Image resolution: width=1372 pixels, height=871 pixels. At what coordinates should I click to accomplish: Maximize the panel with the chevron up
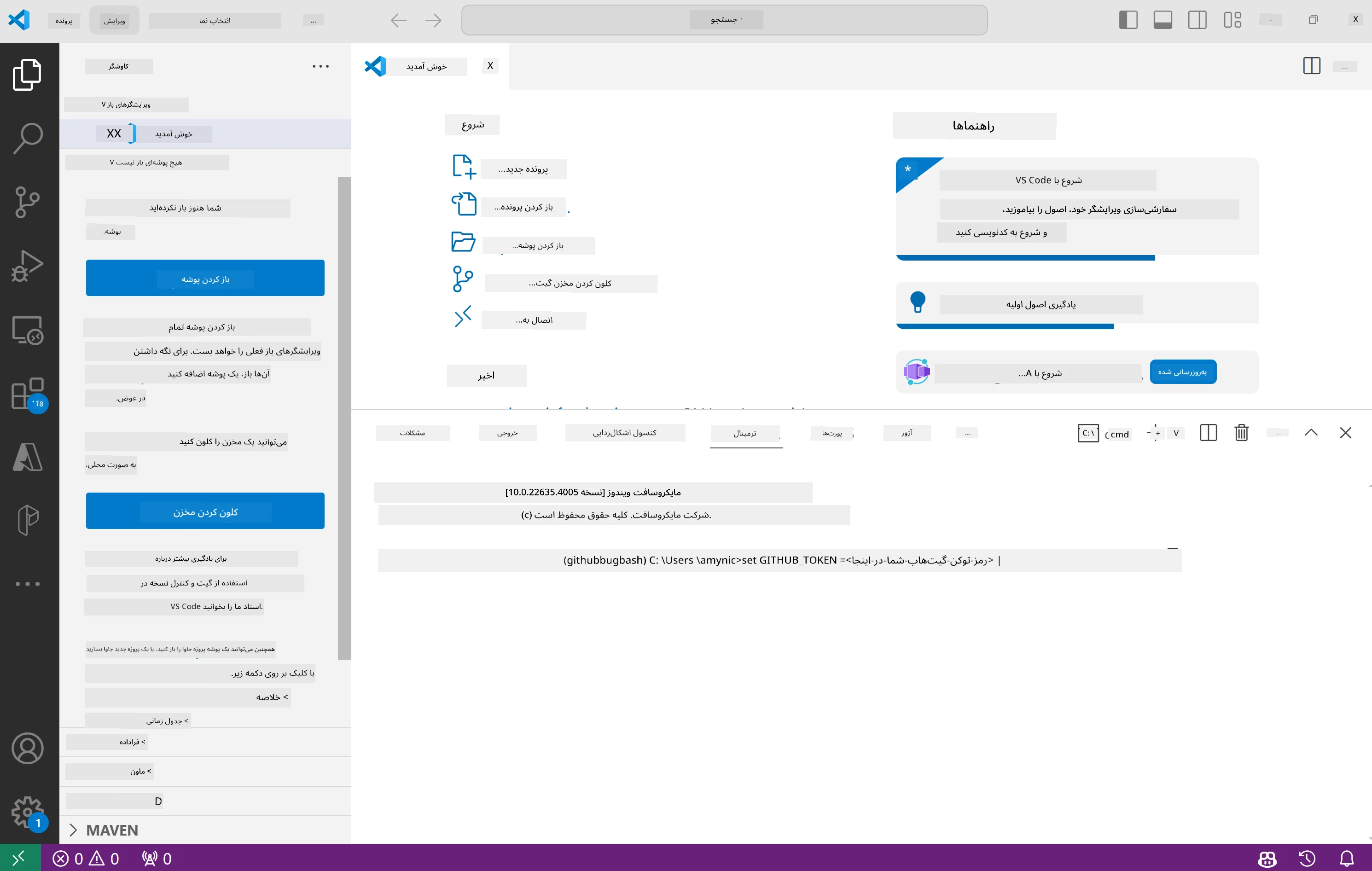tap(1311, 433)
